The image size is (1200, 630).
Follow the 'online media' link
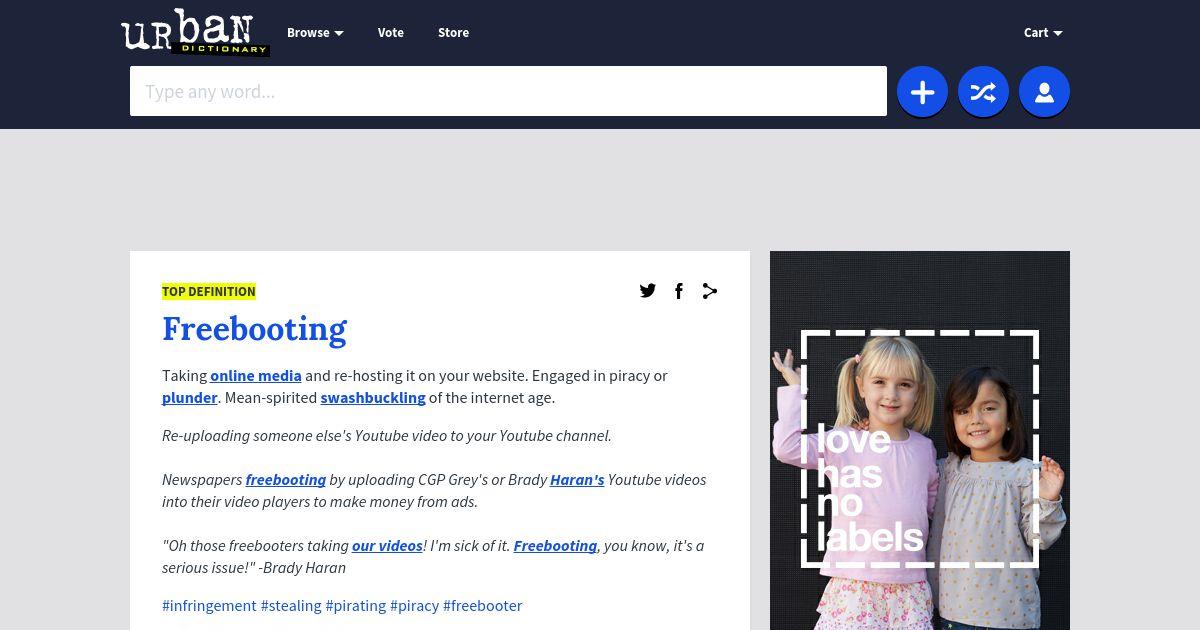pos(256,375)
